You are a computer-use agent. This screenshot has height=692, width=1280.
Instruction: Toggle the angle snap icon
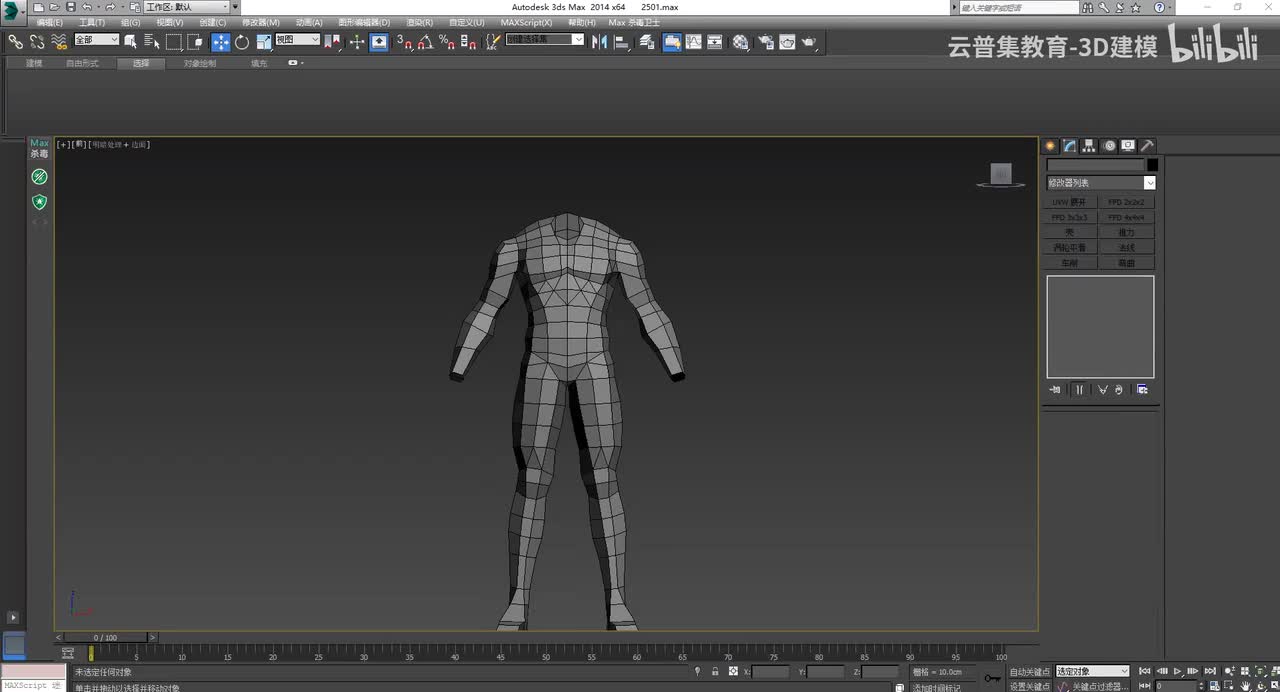tap(425, 42)
